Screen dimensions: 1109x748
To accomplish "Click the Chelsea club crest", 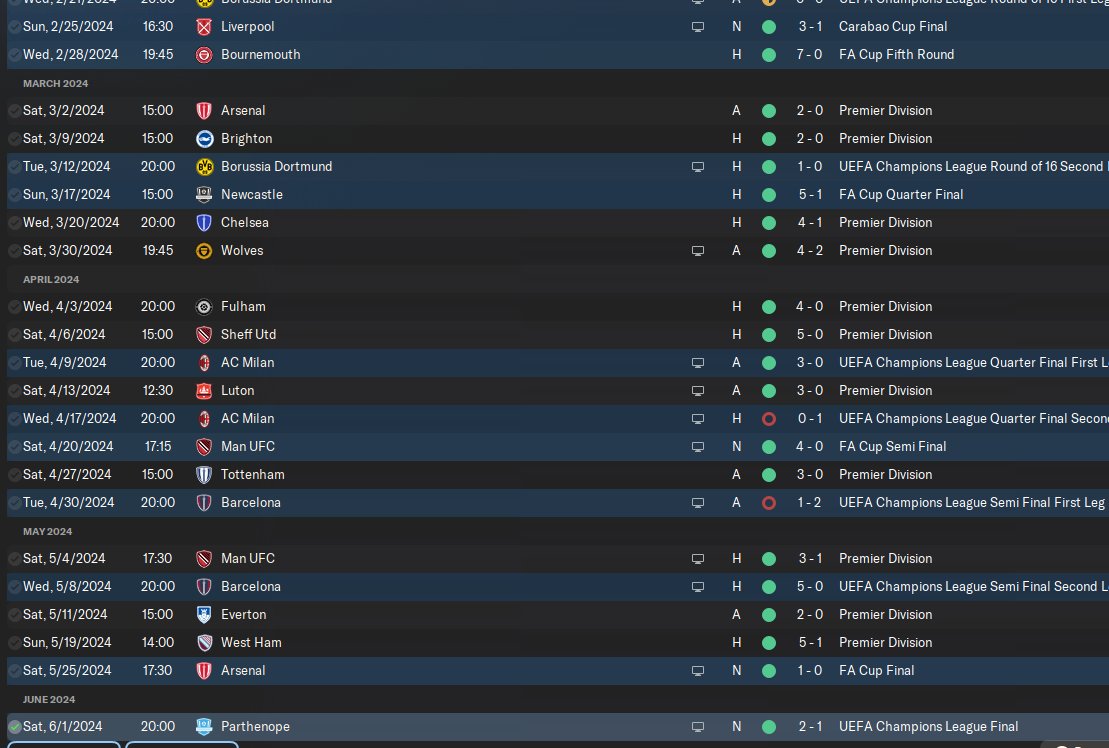I will tap(205, 222).
